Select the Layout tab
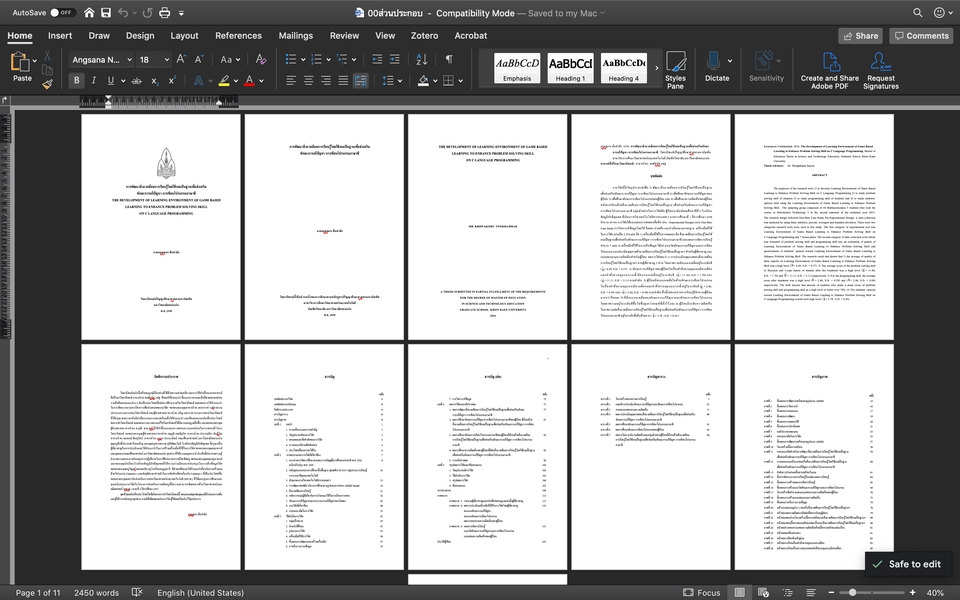The image size is (960, 600). 184,36
